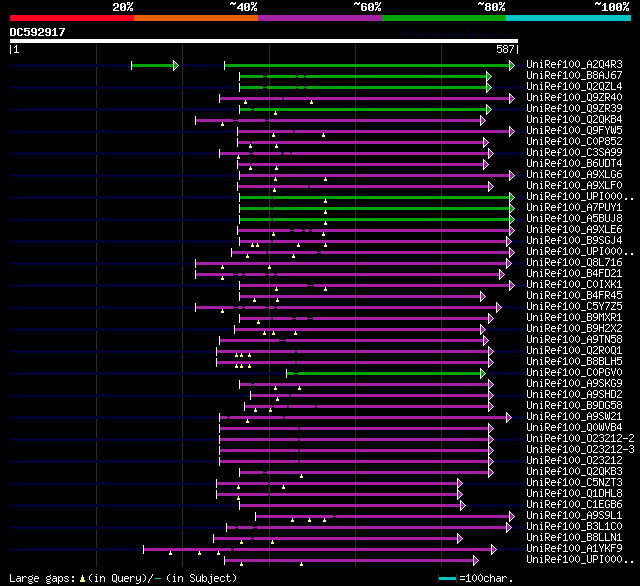640x586 pixels.
Task: Choose the UniRef100_B3L1C0 entry
Action: (x=574, y=527)
